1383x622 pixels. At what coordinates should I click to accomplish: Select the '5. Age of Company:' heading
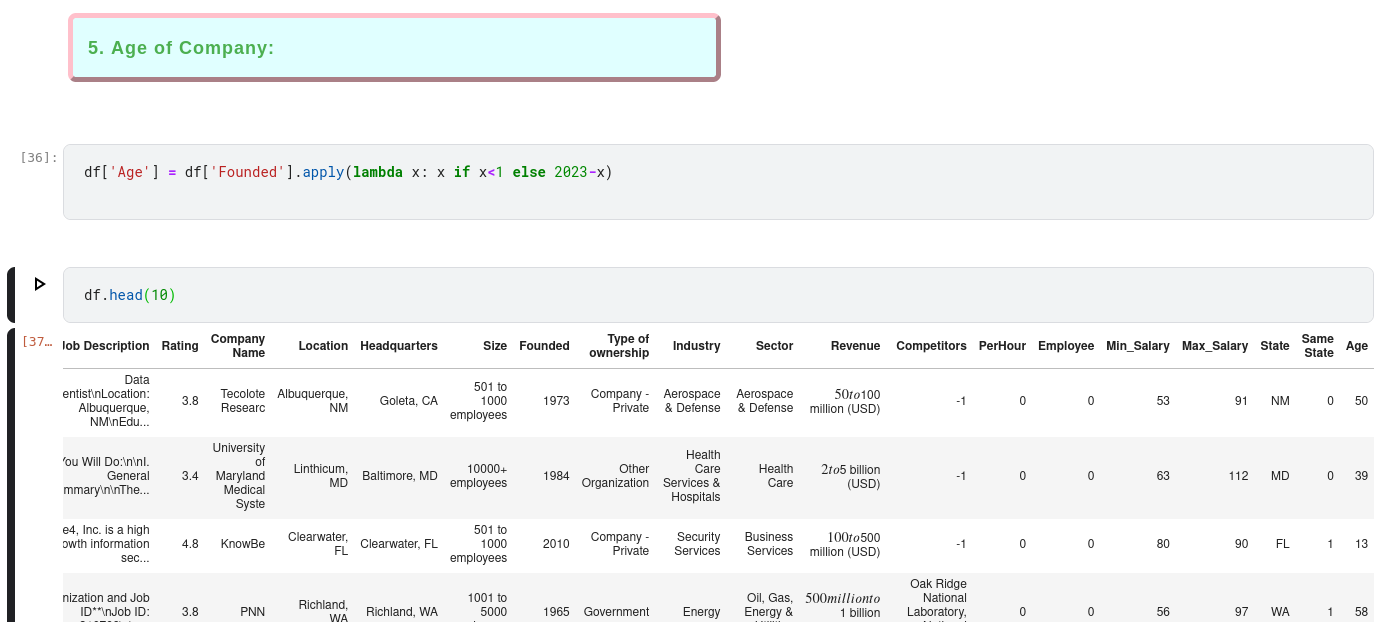pyautogui.click(x=181, y=48)
